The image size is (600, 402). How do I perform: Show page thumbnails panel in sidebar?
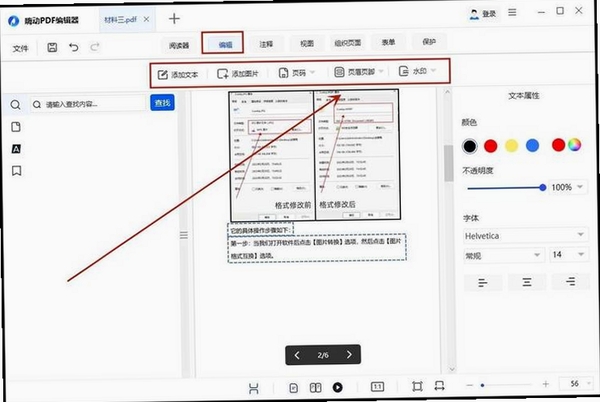coord(16,127)
